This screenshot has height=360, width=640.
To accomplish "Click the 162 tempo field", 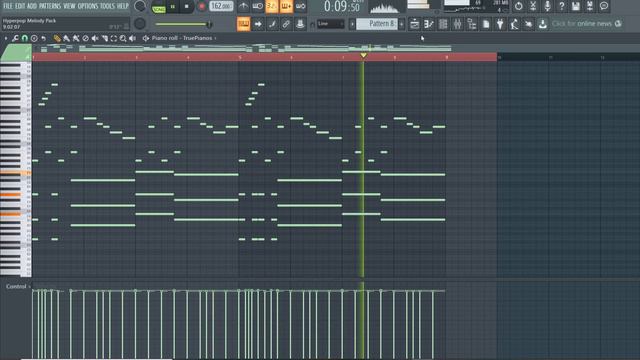I will (221, 6).
